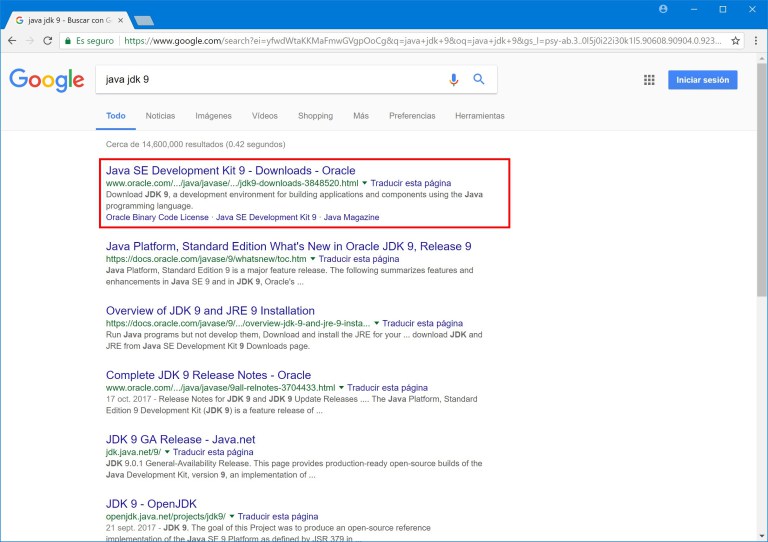Expand dropdown arrow beside whatsnew/toc.htm URL
768x542 pixels.
[x=313, y=259]
